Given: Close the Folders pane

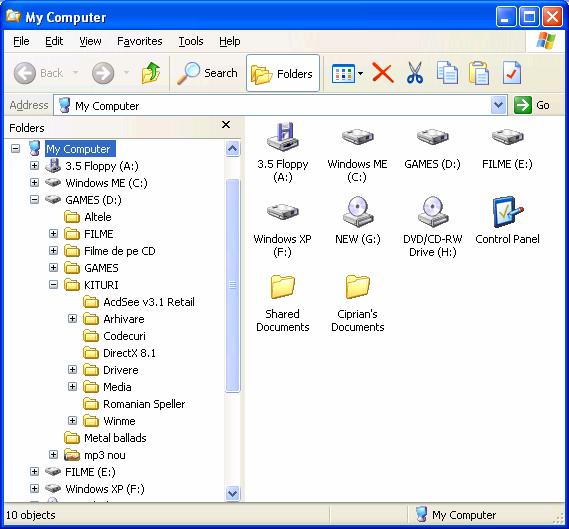Looking at the screenshot, I should 226,125.
